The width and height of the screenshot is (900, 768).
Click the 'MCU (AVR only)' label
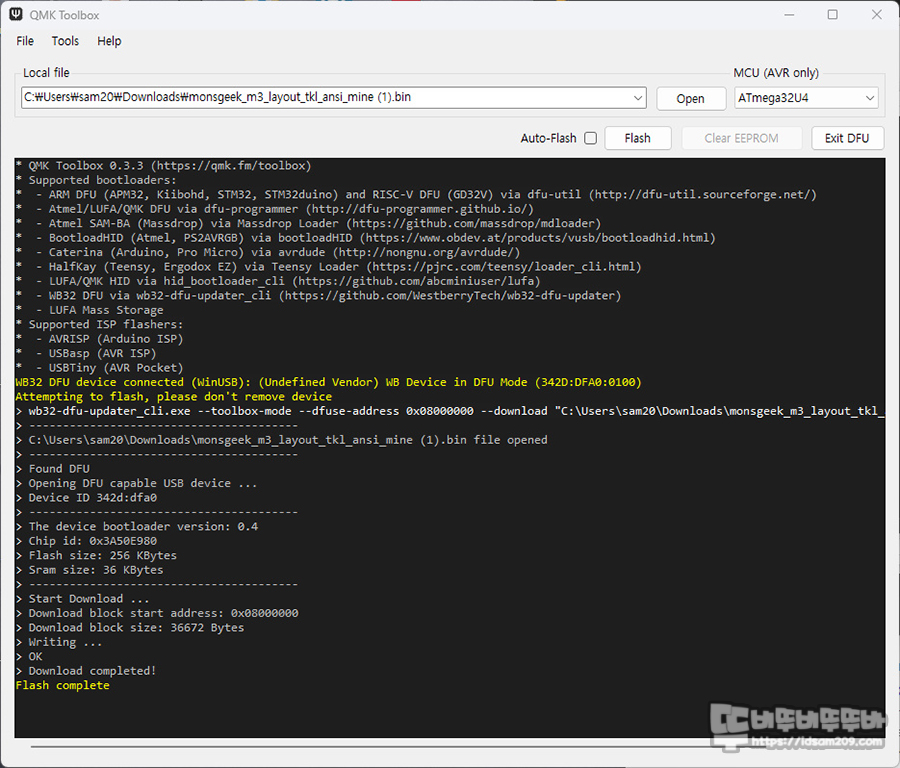click(776, 73)
